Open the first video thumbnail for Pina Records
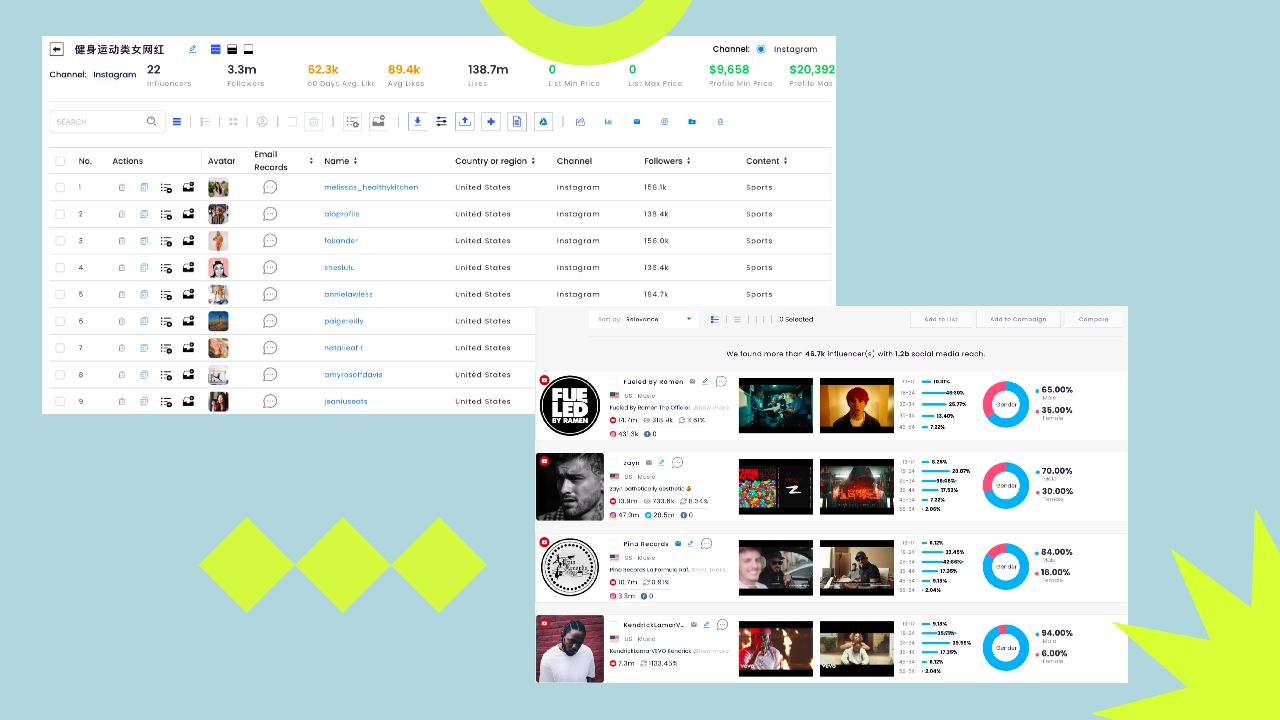 (776, 568)
